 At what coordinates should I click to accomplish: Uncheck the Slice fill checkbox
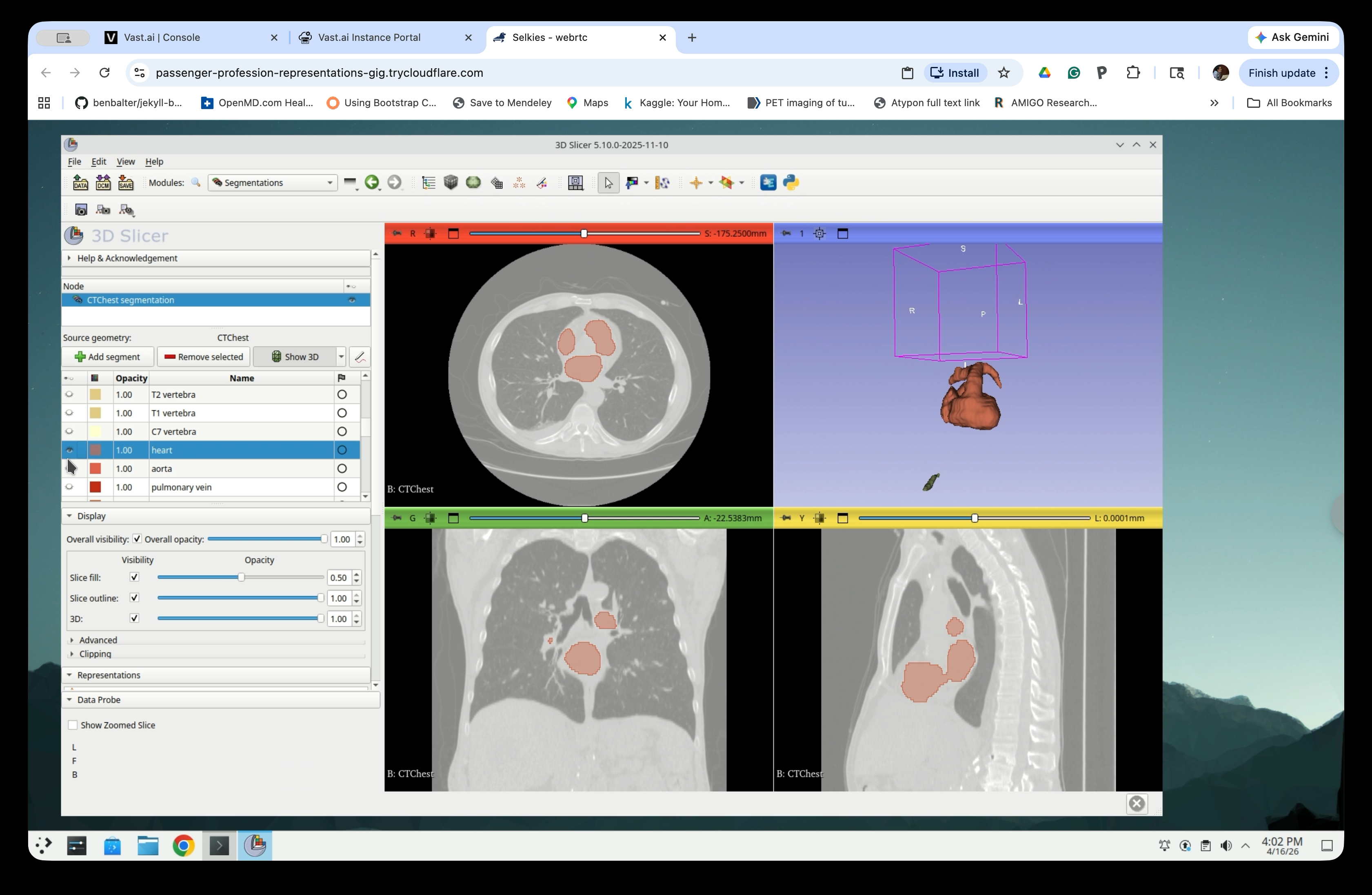[134, 577]
